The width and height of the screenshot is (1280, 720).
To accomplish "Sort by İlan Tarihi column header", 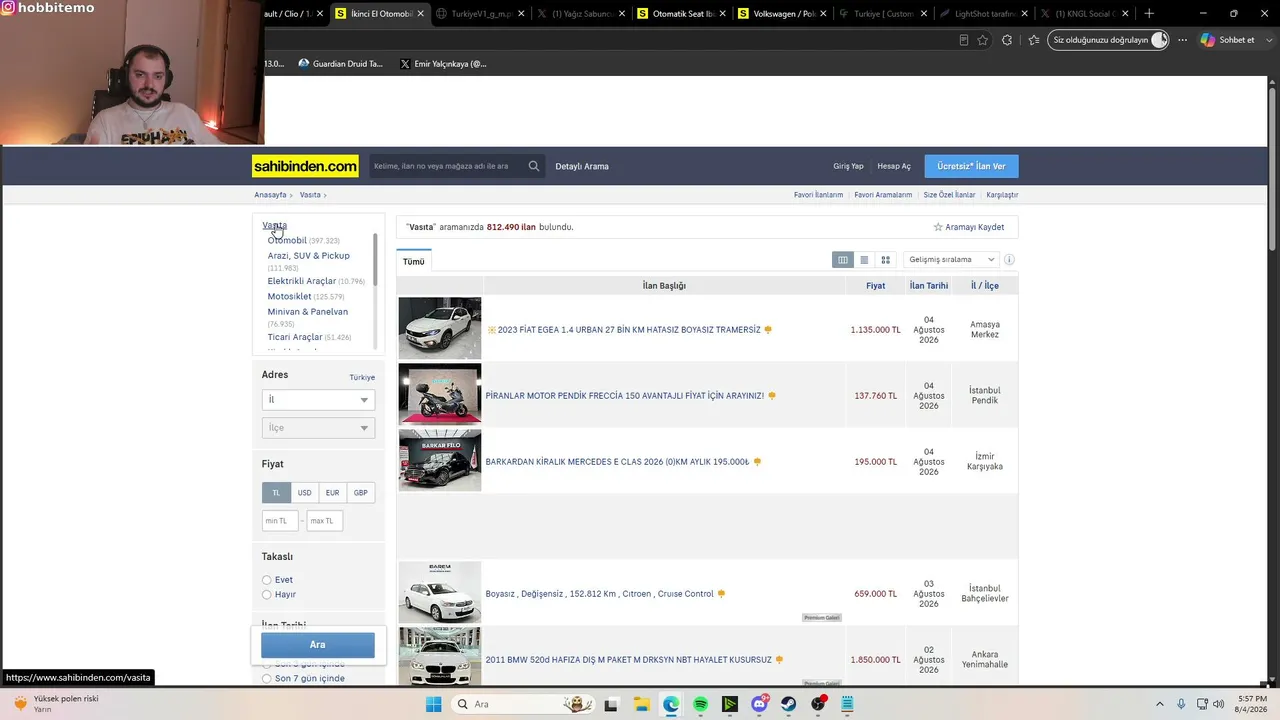I will click(929, 286).
